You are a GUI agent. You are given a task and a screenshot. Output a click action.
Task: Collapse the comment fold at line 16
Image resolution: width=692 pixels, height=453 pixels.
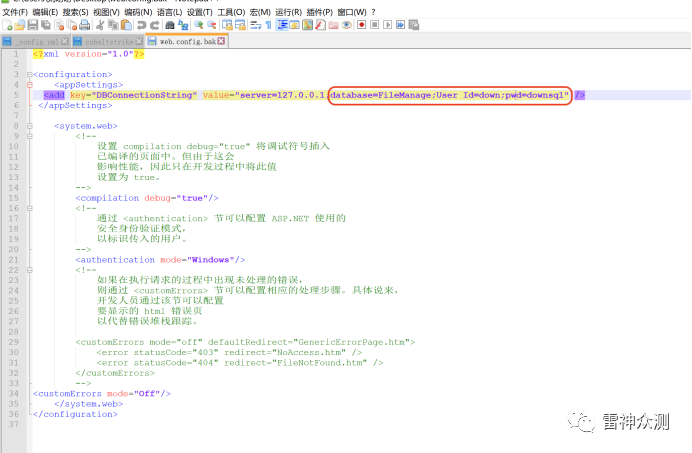point(30,208)
